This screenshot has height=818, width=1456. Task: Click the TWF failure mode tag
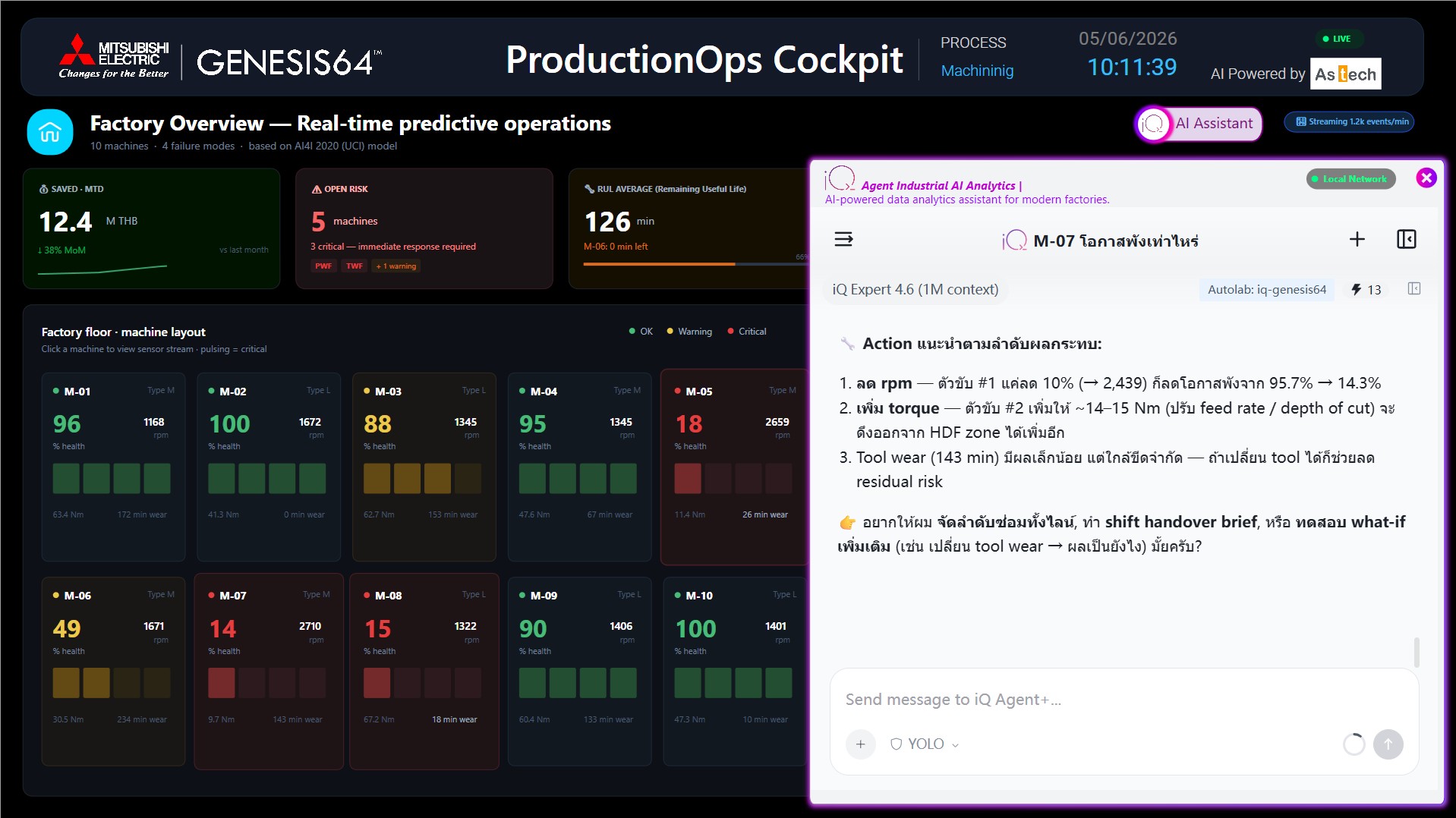[354, 266]
